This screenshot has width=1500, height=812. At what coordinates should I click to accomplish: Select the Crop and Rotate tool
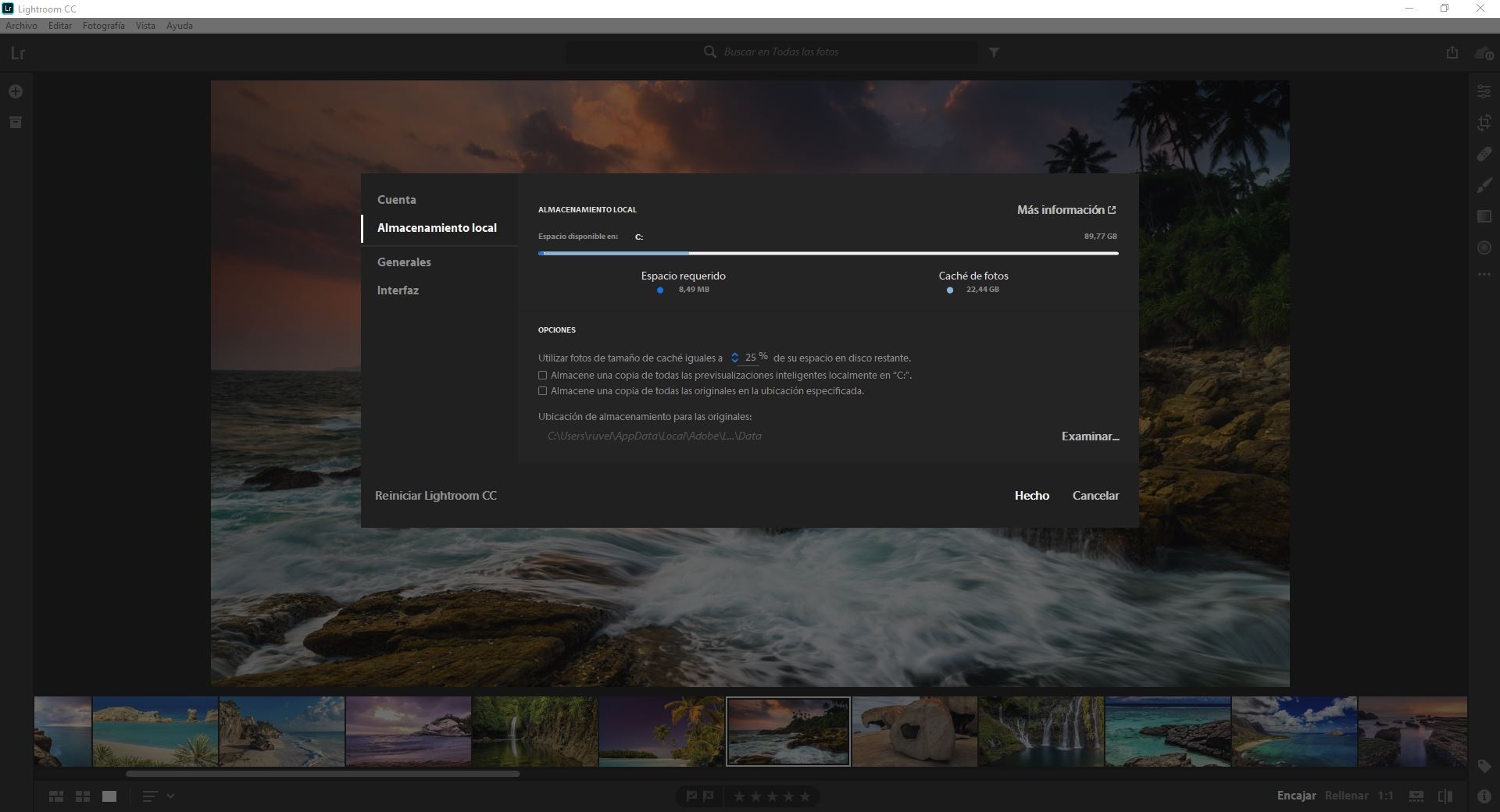1484,123
